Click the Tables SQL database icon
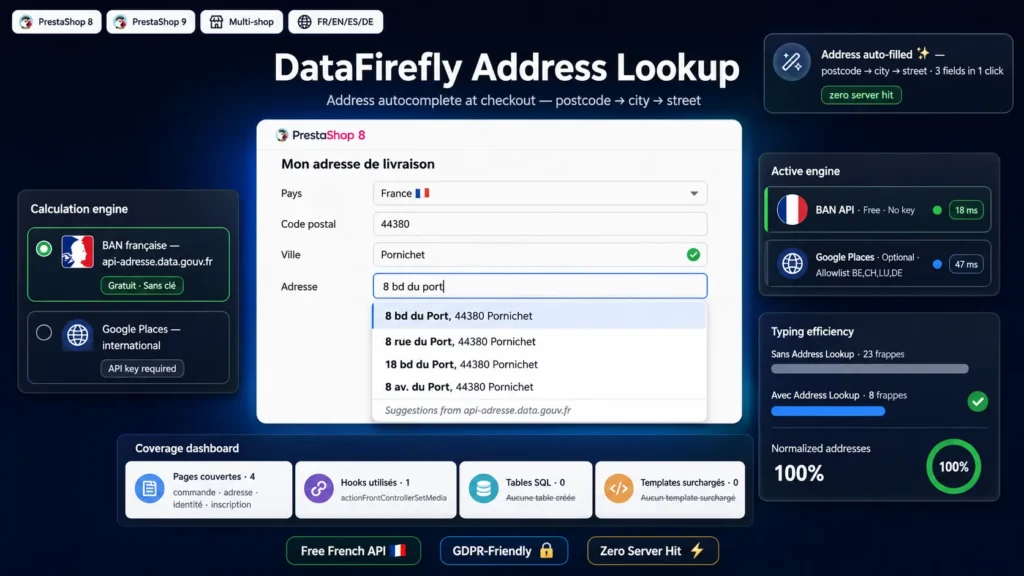The image size is (1024, 576). click(x=483, y=488)
